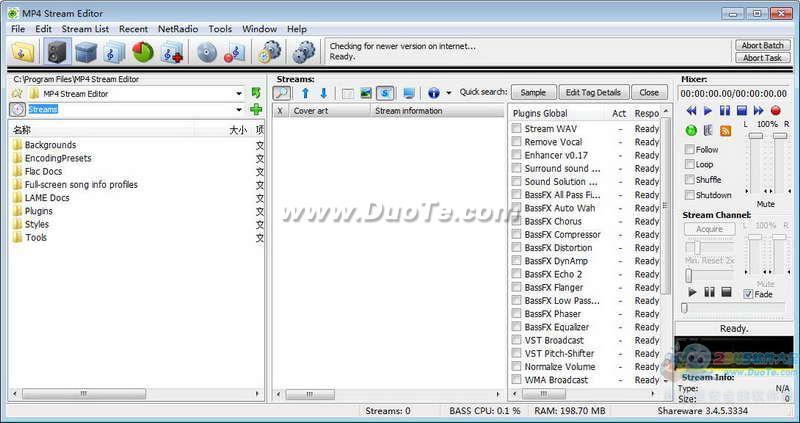Enable the Shuffle checkbox
The width and height of the screenshot is (800, 423).
690,180
